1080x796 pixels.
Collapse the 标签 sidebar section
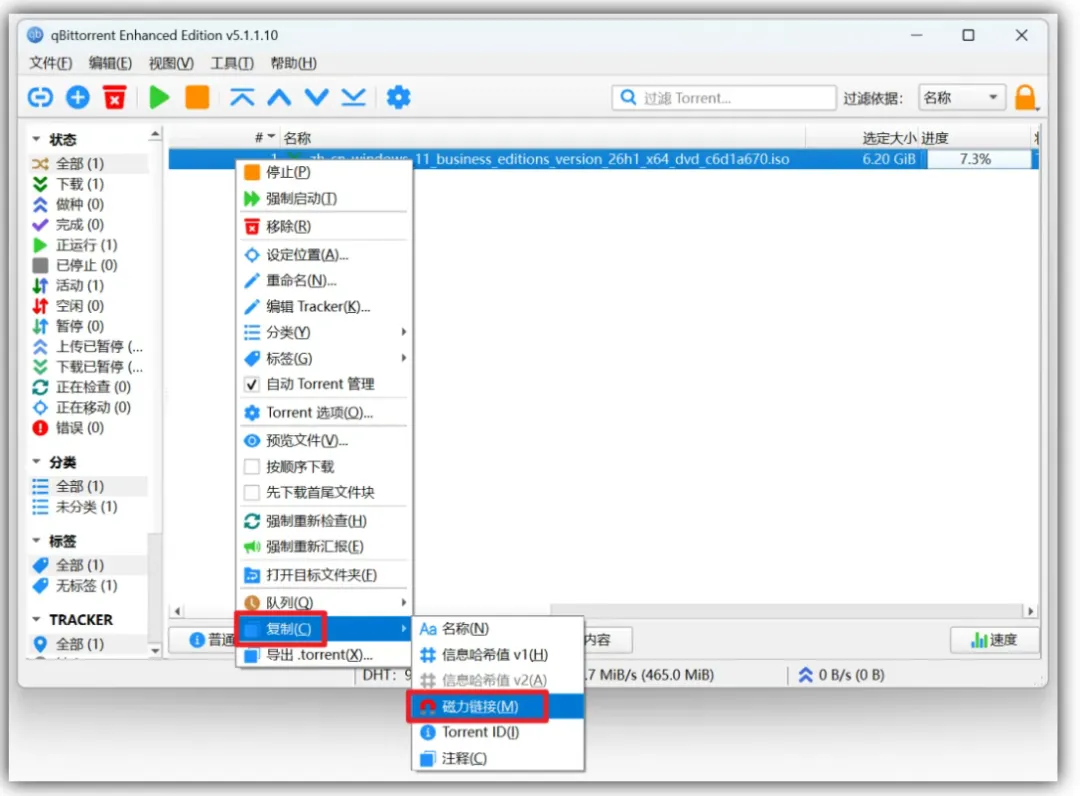(x=36, y=541)
